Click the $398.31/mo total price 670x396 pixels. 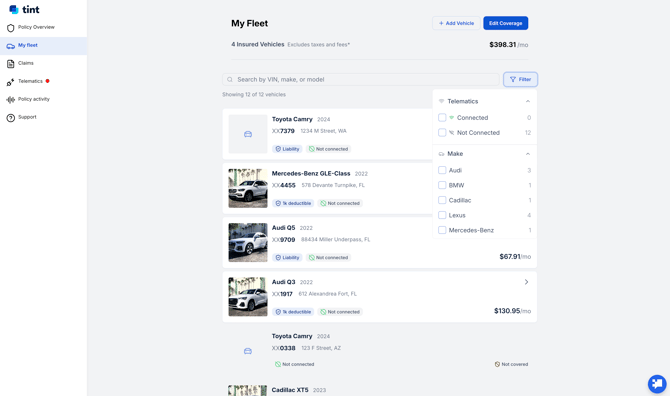pyautogui.click(x=508, y=45)
